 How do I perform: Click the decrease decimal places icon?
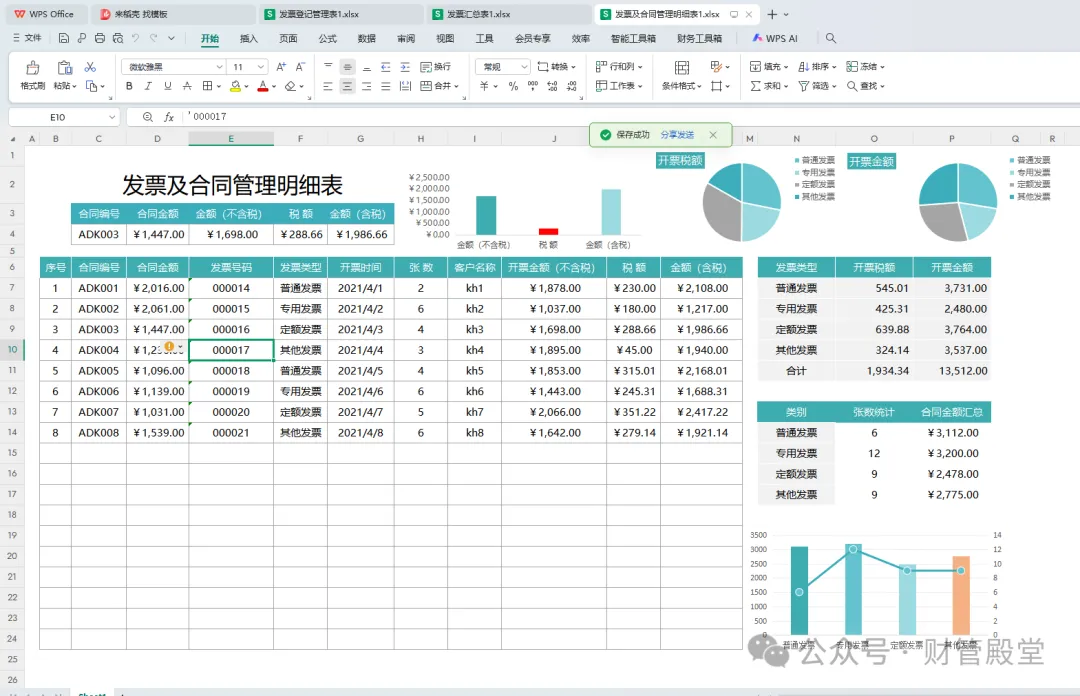click(572, 86)
